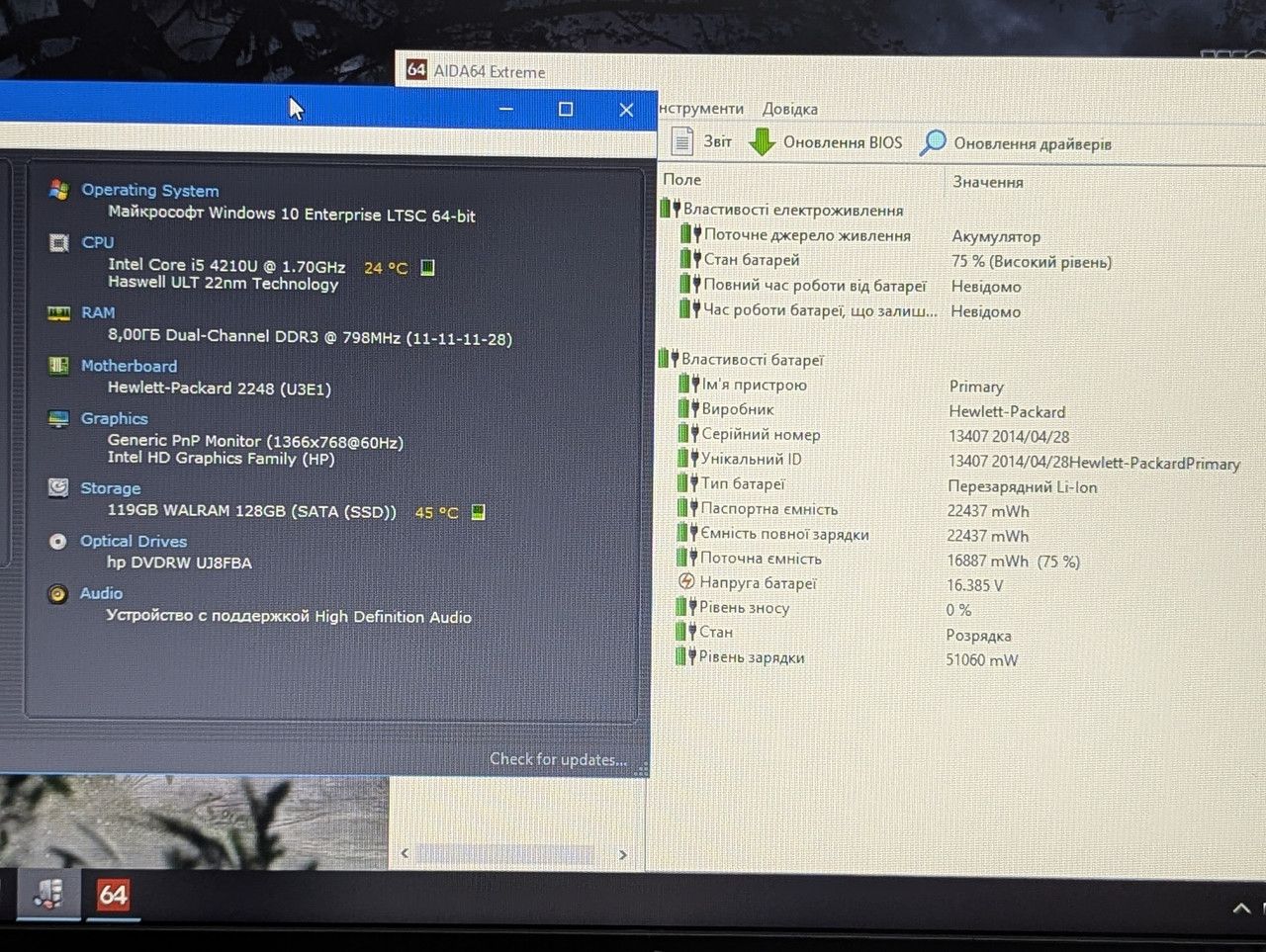The image size is (1266, 952).
Task: Click Оновлення драйверів magnifier button
Action: [1016, 143]
